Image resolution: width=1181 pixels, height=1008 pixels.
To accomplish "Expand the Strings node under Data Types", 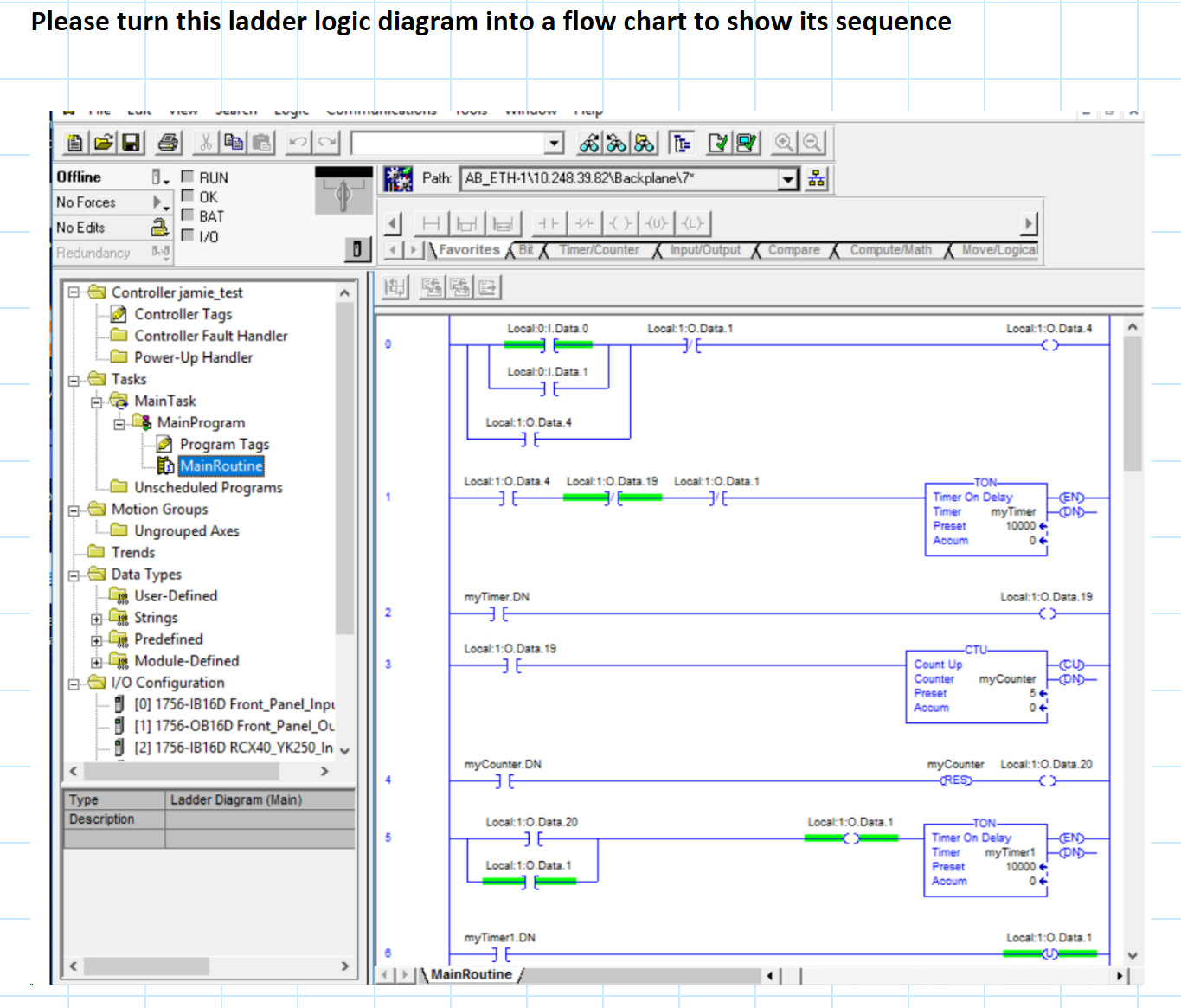I will point(98,618).
